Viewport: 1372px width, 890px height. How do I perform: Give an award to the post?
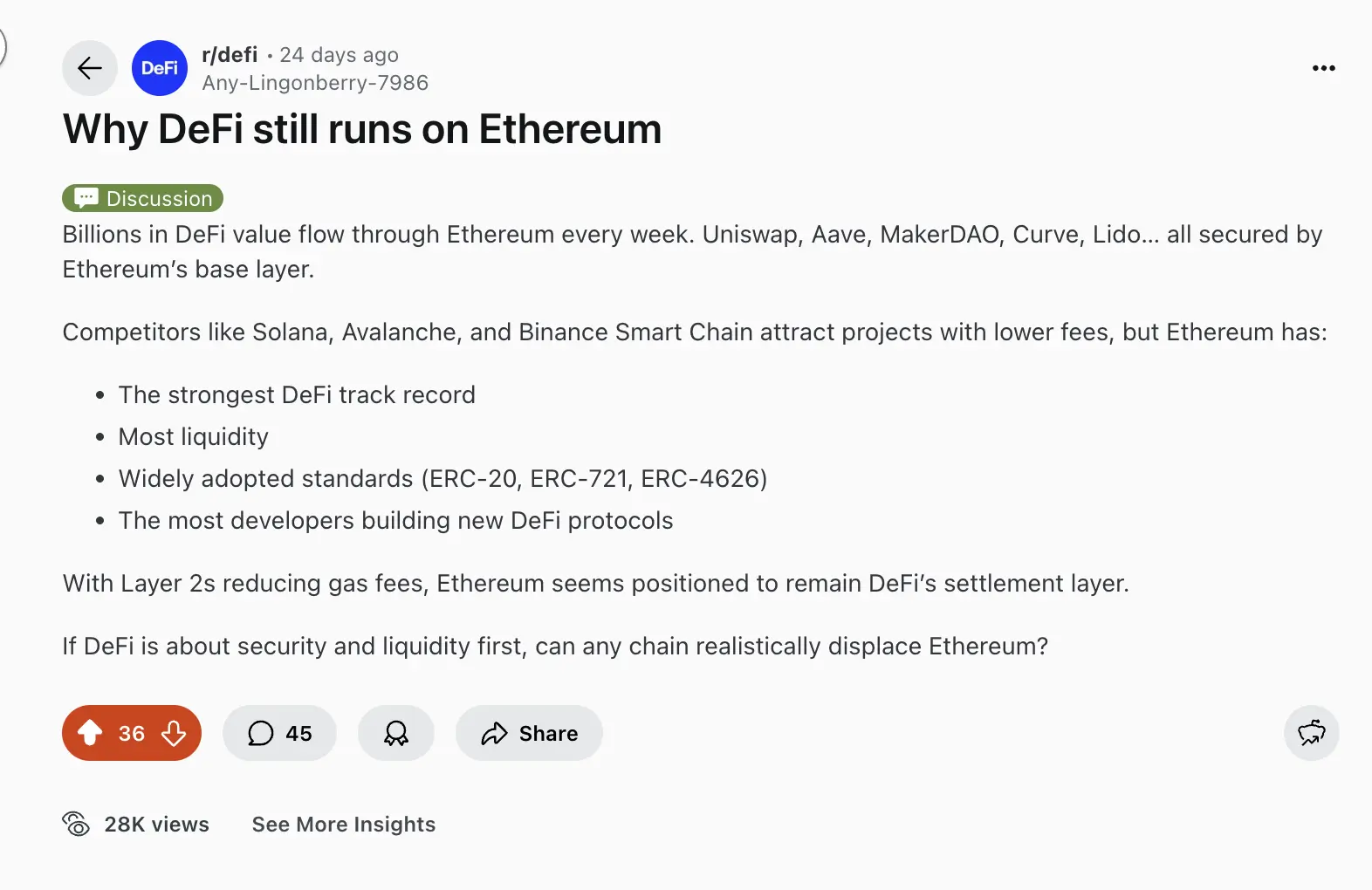coord(396,733)
